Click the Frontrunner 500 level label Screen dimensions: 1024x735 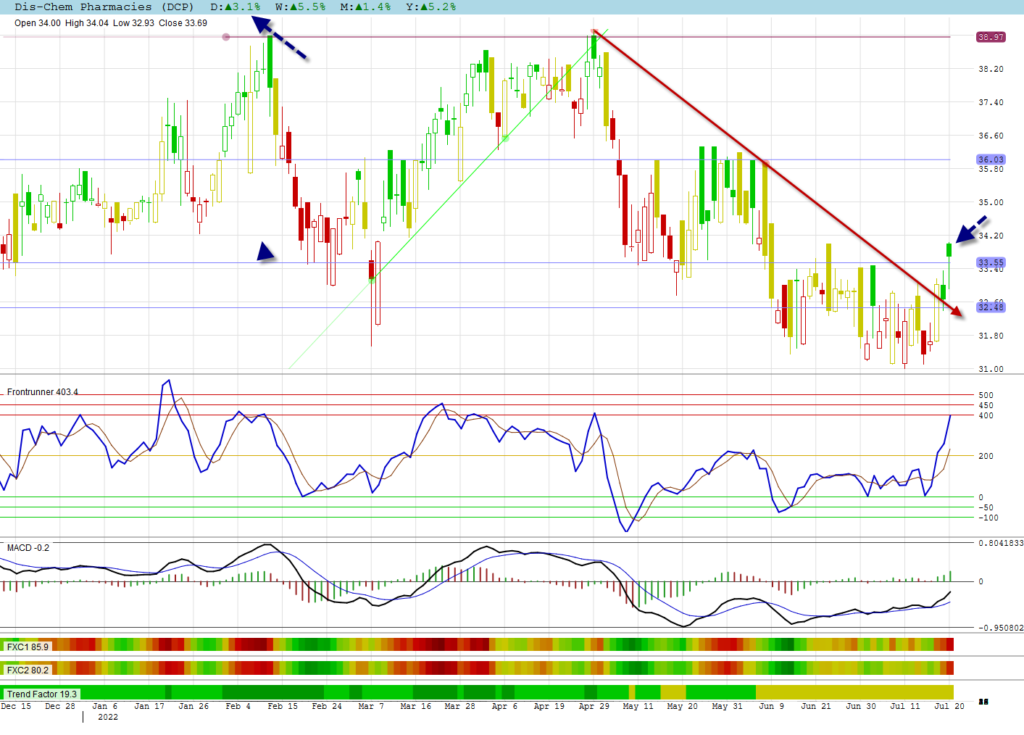[985, 395]
